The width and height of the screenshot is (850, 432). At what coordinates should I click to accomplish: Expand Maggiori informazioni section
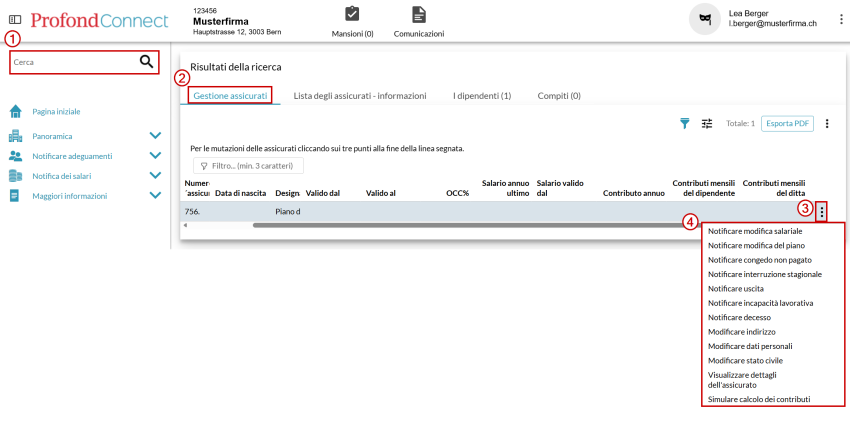click(155, 196)
